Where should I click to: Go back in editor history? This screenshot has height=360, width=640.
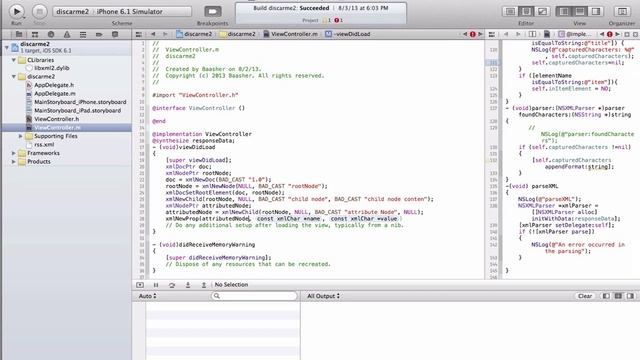153,34
